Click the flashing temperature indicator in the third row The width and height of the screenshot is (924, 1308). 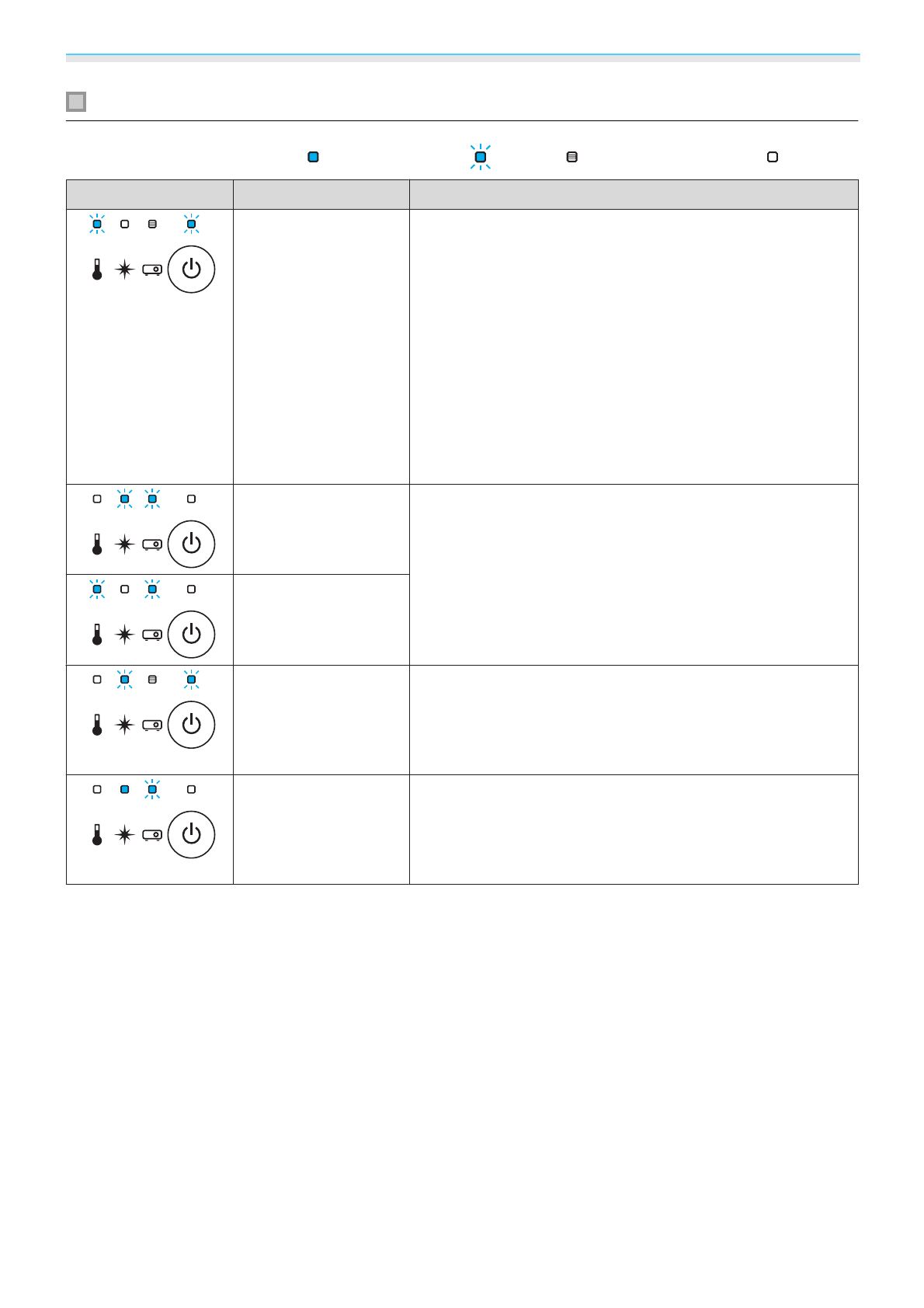click(x=97, y=589)
